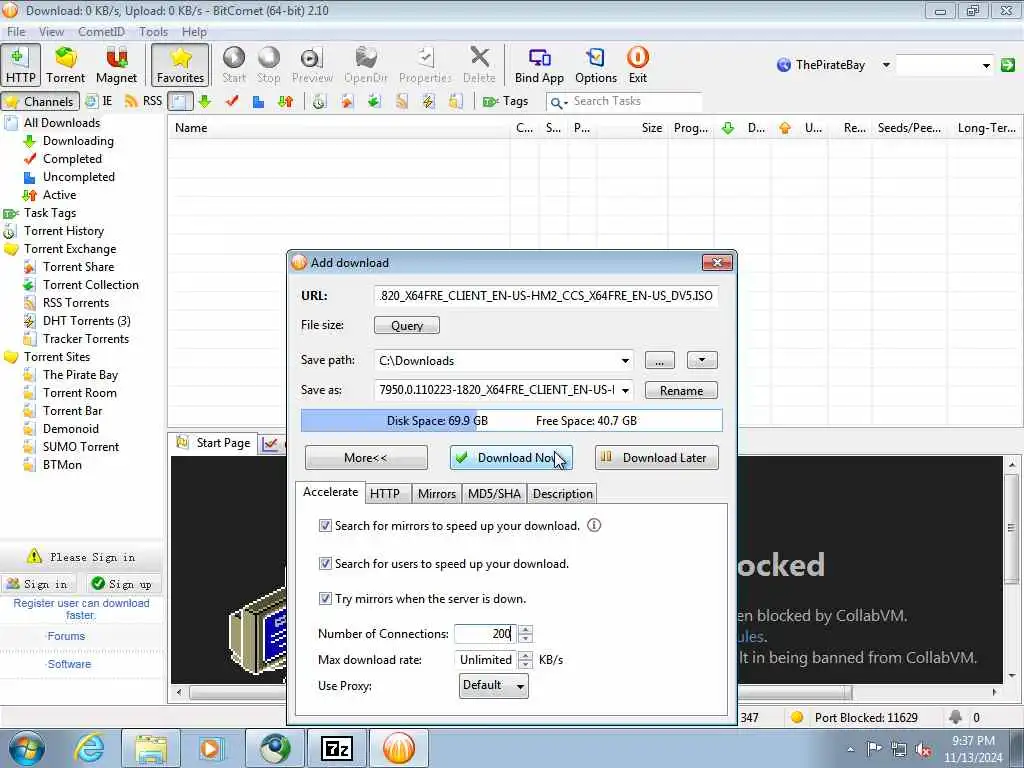The height and width of the screenshot is (768, 1024).
Task: Click the green down arrow filter icon
Action: [x=204, y=101]
